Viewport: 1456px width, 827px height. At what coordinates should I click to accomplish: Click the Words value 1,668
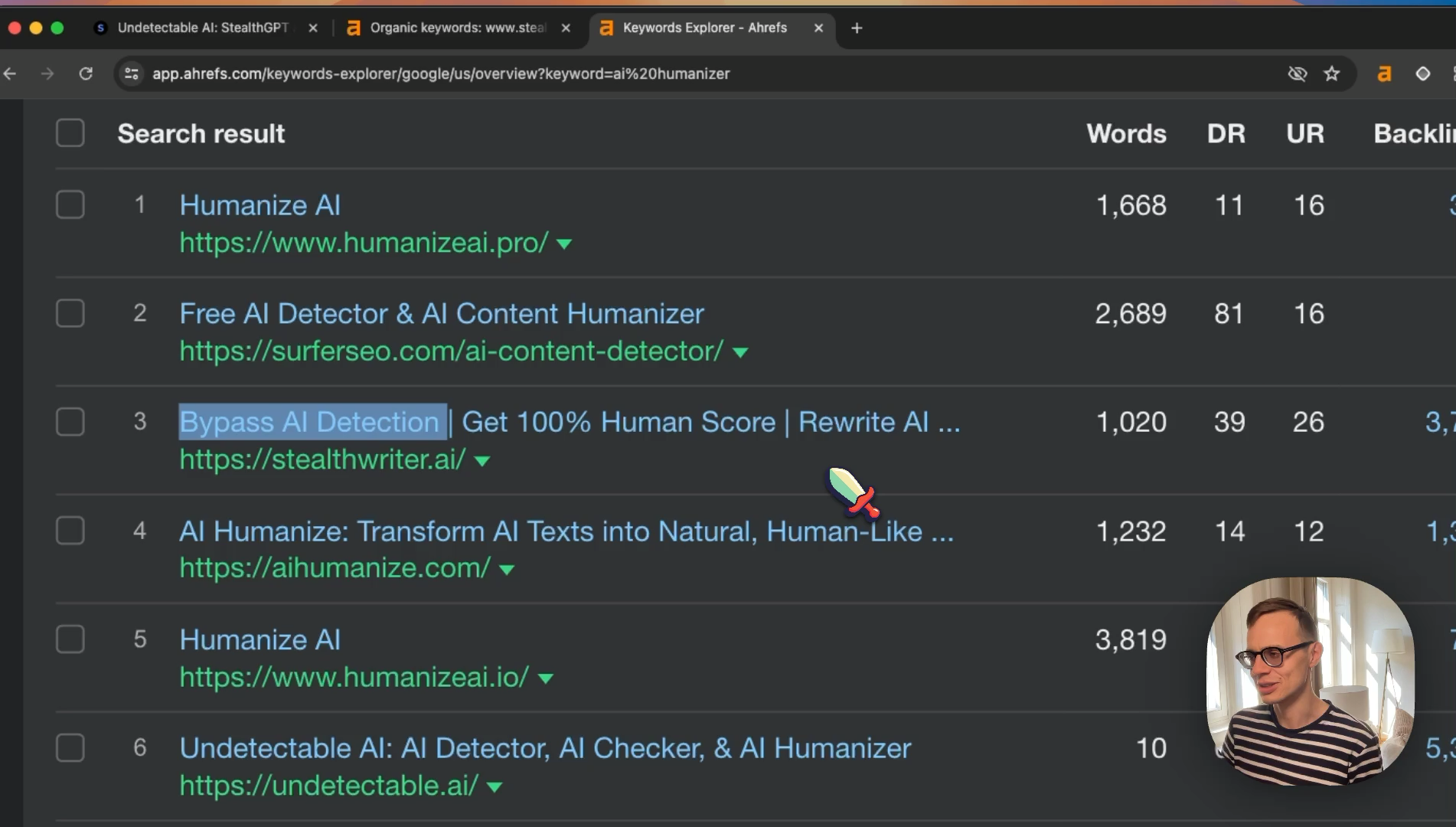[1131, 205]
